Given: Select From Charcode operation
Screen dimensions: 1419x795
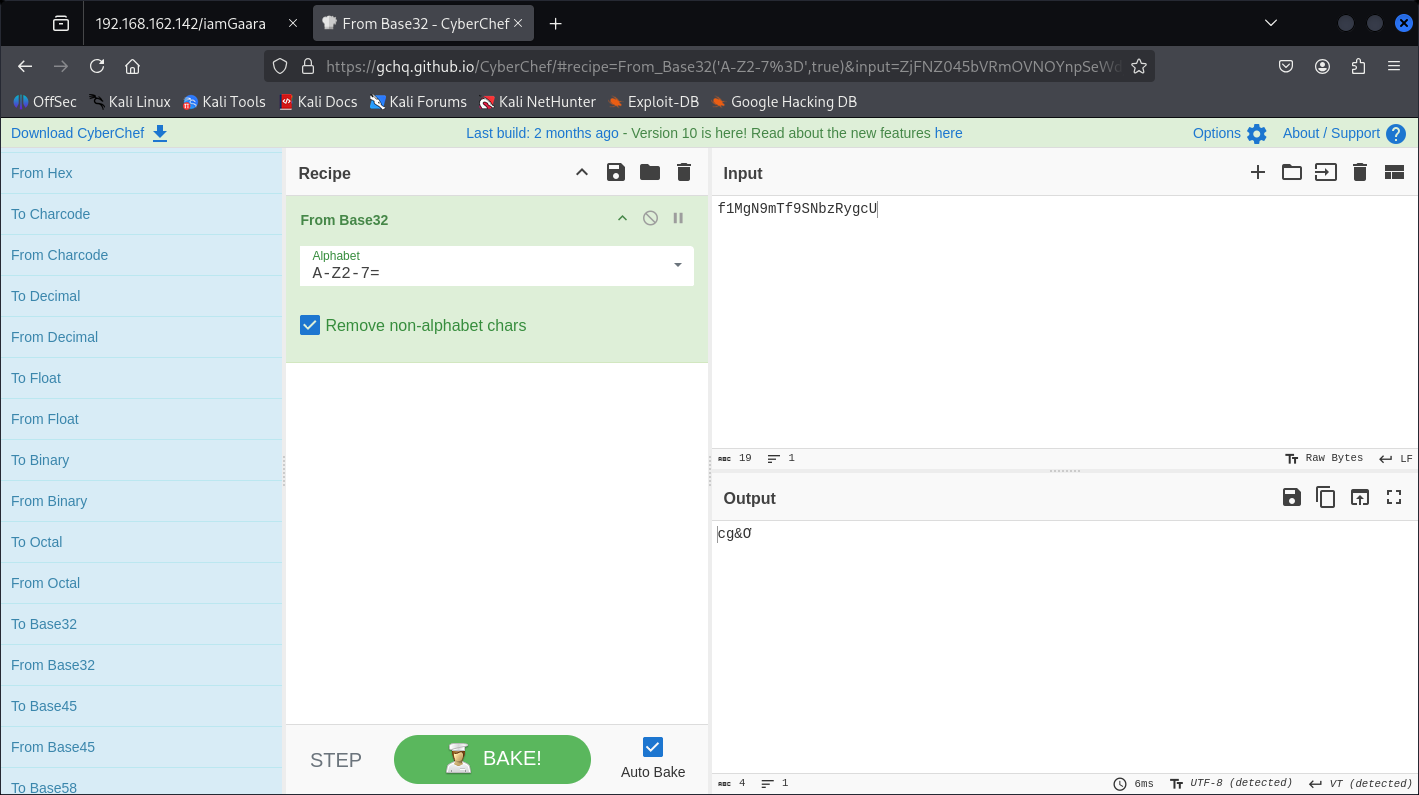Looking at the screenshot, I should (x=141, y=255).
